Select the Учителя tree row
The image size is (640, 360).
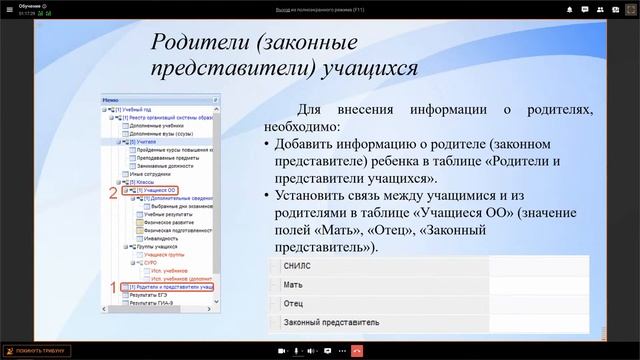pos(157,142)
